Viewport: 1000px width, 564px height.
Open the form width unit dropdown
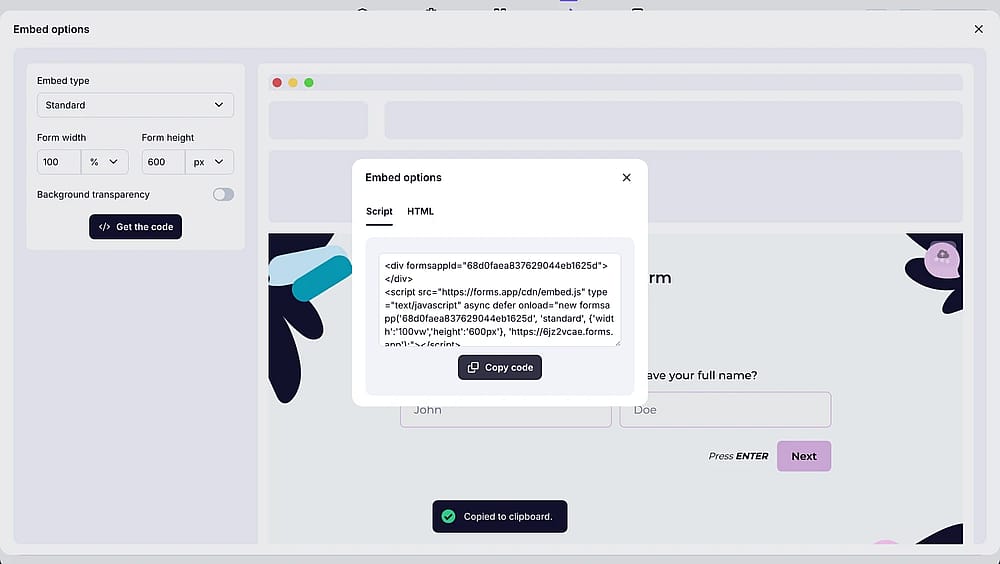[x=105, y=162]
